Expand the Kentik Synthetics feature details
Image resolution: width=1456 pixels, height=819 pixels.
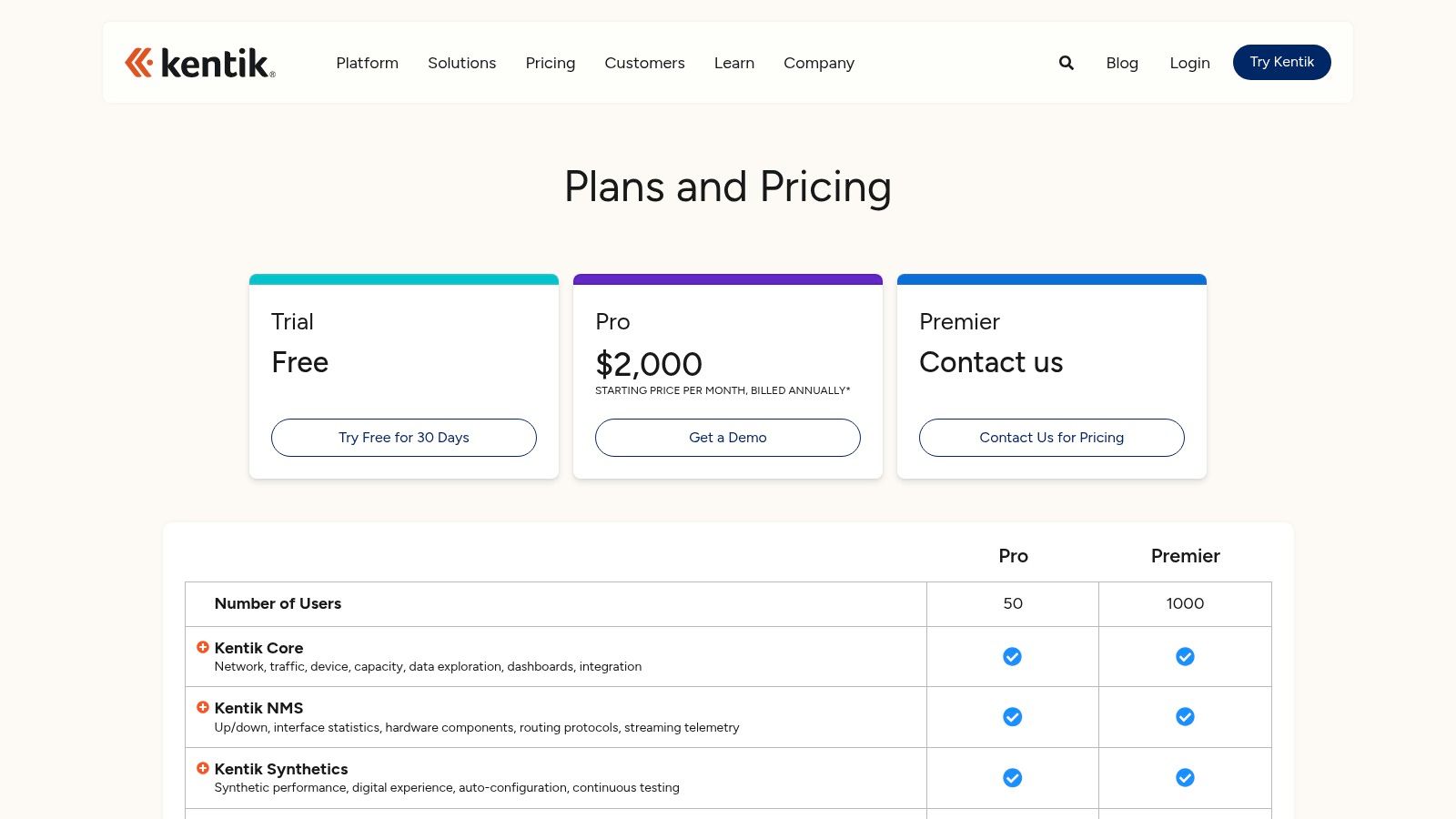click(202, 768)
